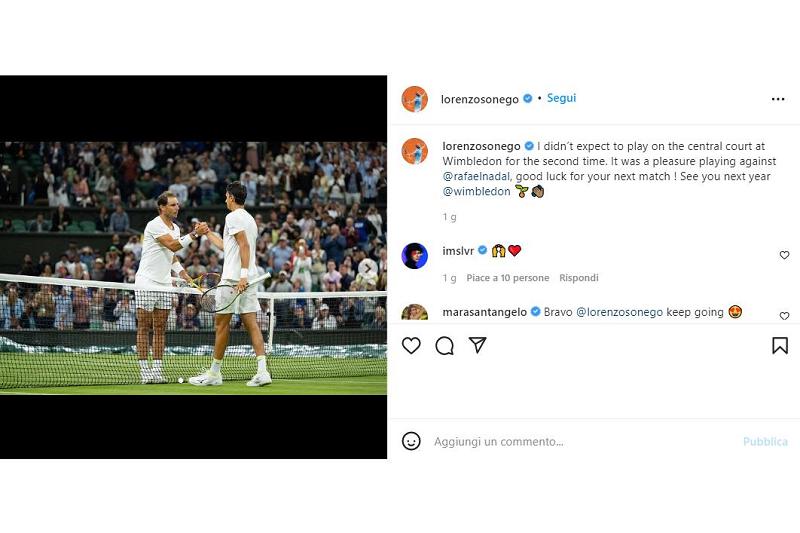Open the @wimbledon mention link
The width and height of the screenshot is (800, 533).
click(476, 191)
